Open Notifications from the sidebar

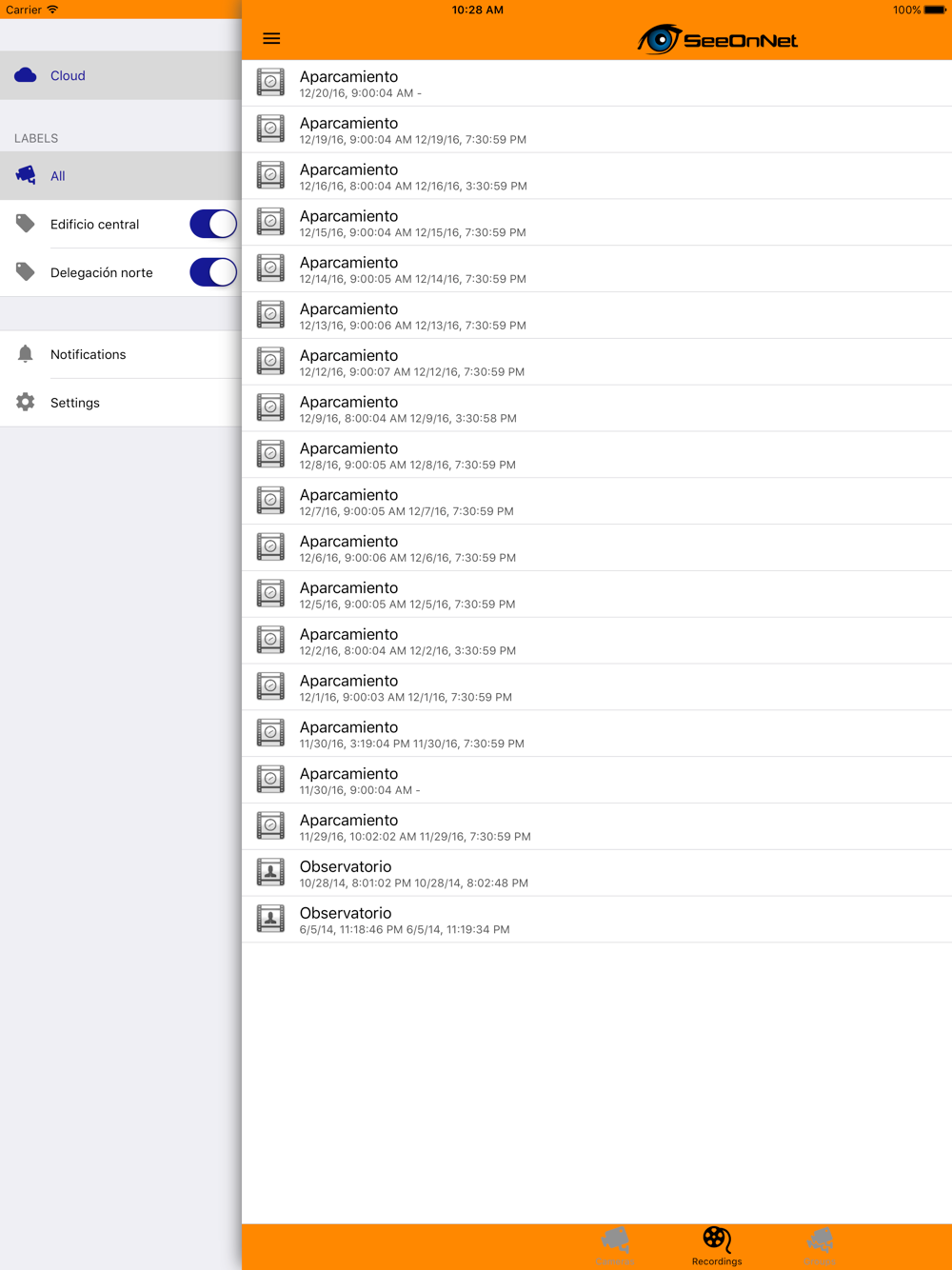121,354
